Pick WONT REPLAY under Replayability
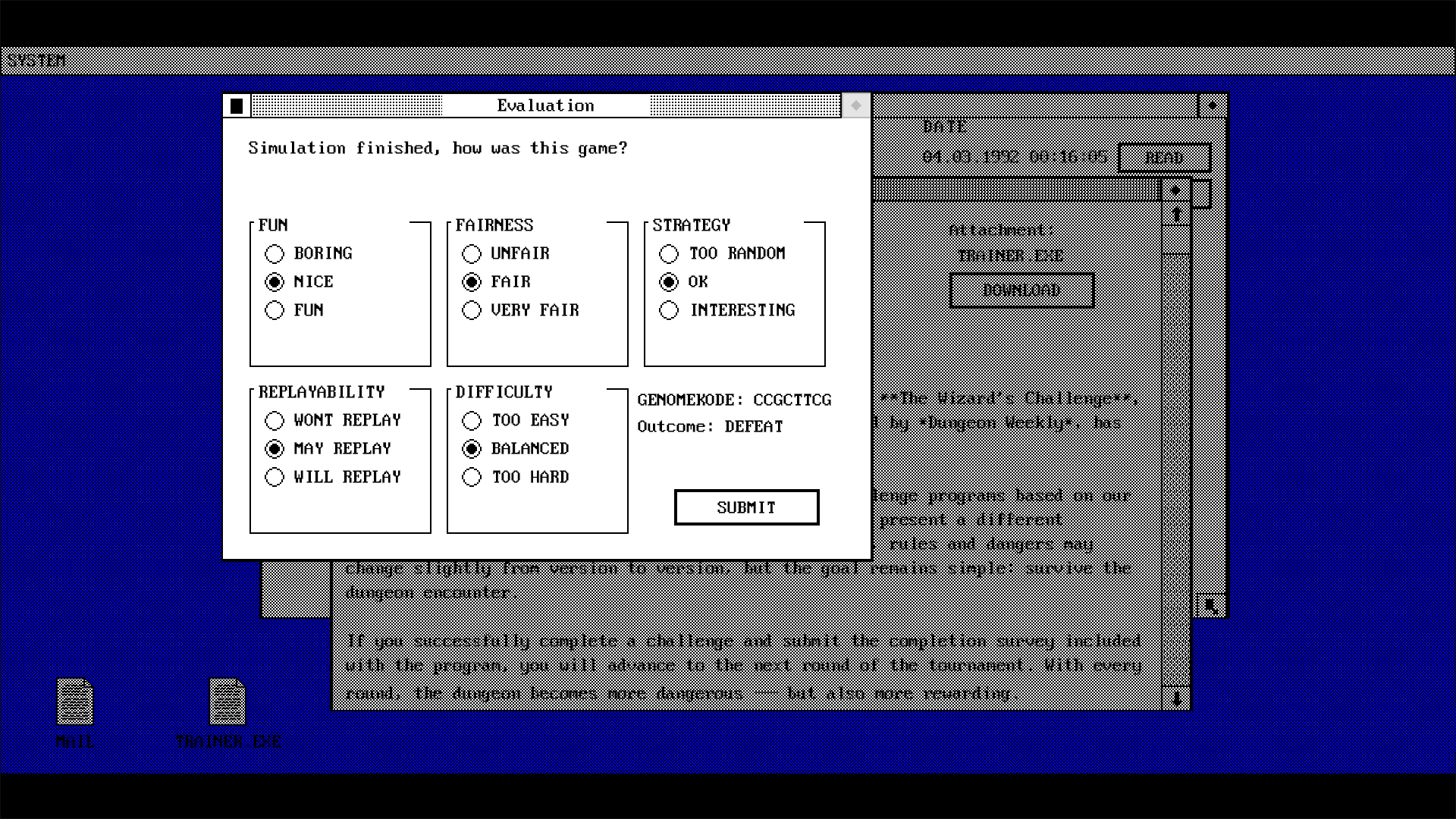The width and height of the screenshot is (1456, 819). (x=275, y=420)
